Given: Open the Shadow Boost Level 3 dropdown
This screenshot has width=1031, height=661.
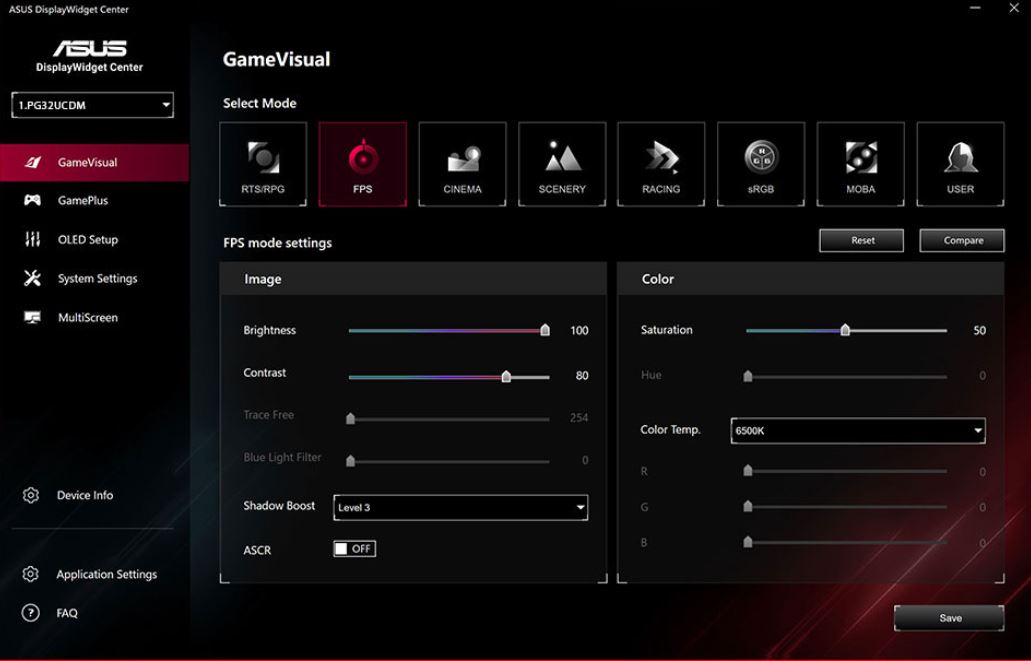Looking at the screenshot, I should point(460,508).
